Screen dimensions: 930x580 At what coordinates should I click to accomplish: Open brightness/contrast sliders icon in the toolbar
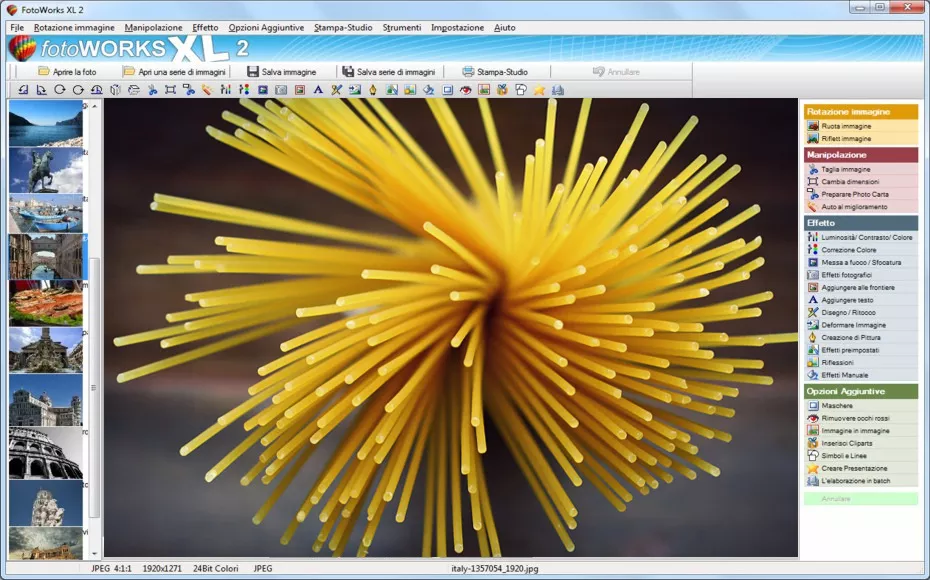[225, 90]
